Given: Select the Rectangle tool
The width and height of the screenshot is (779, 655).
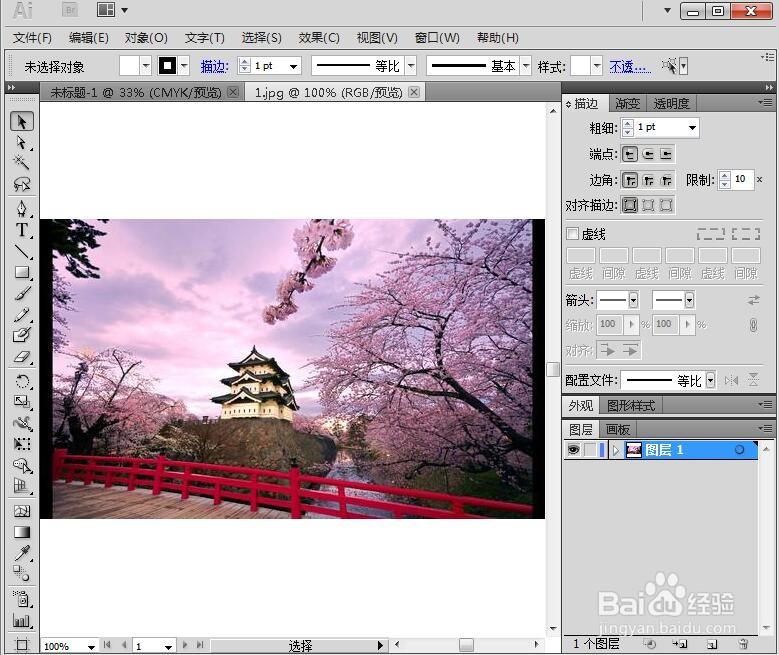Looking at the screenshot, I should (22, 272).
